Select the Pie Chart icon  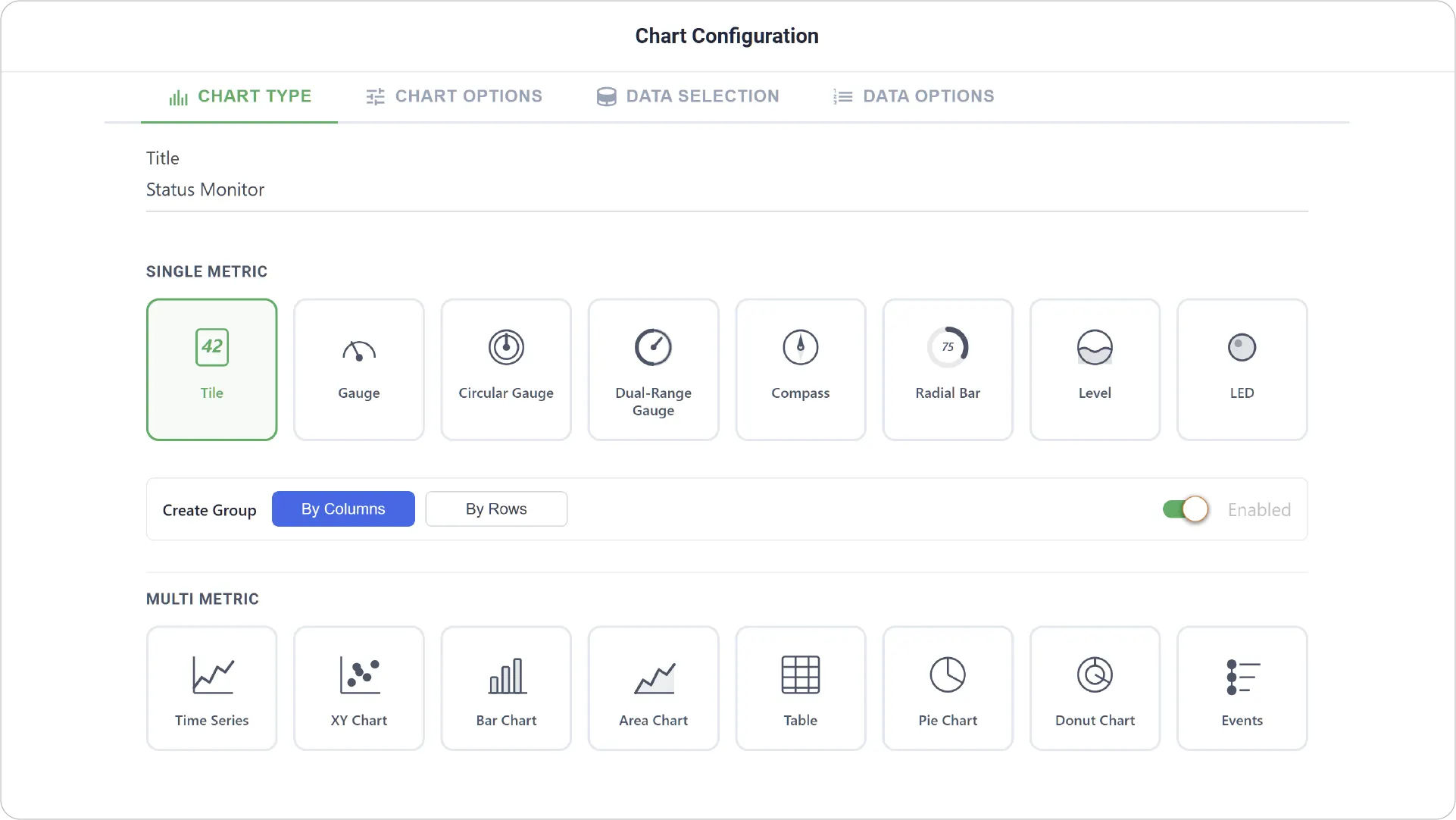[x=948, y=674]
